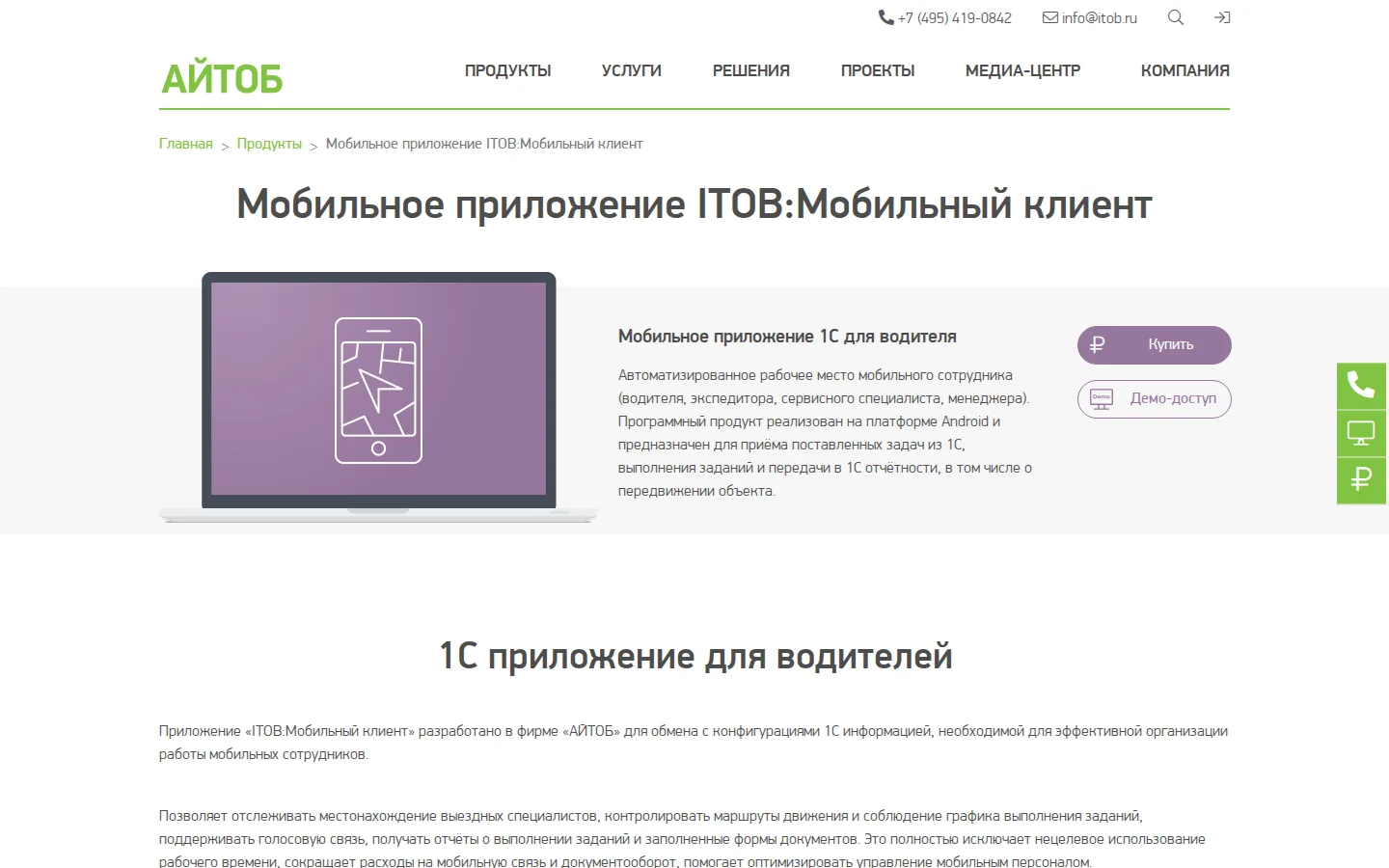Open the ПРОДУКТЫ menu
The image size is (1389, 868).
point(507,70)
